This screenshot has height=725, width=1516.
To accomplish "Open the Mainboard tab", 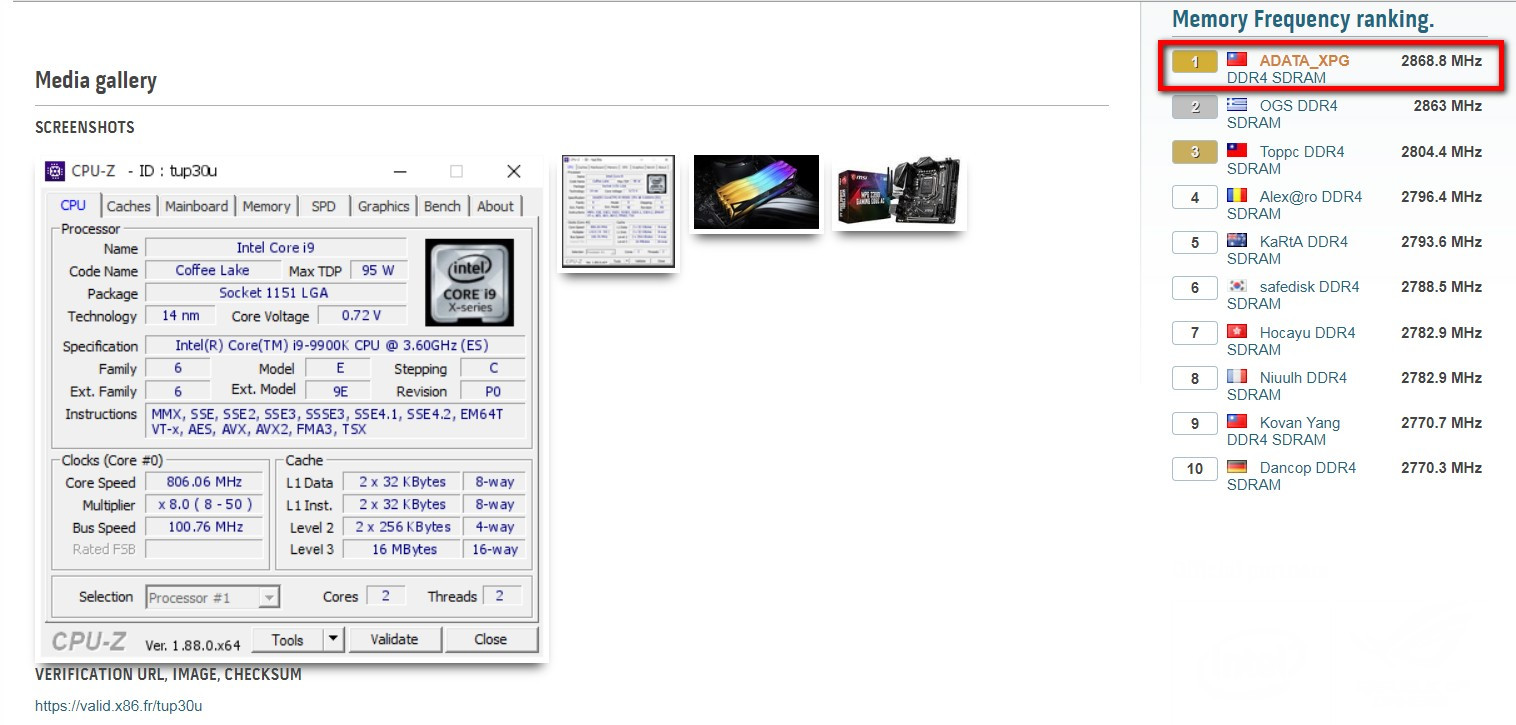I will (x=196, y=206).
